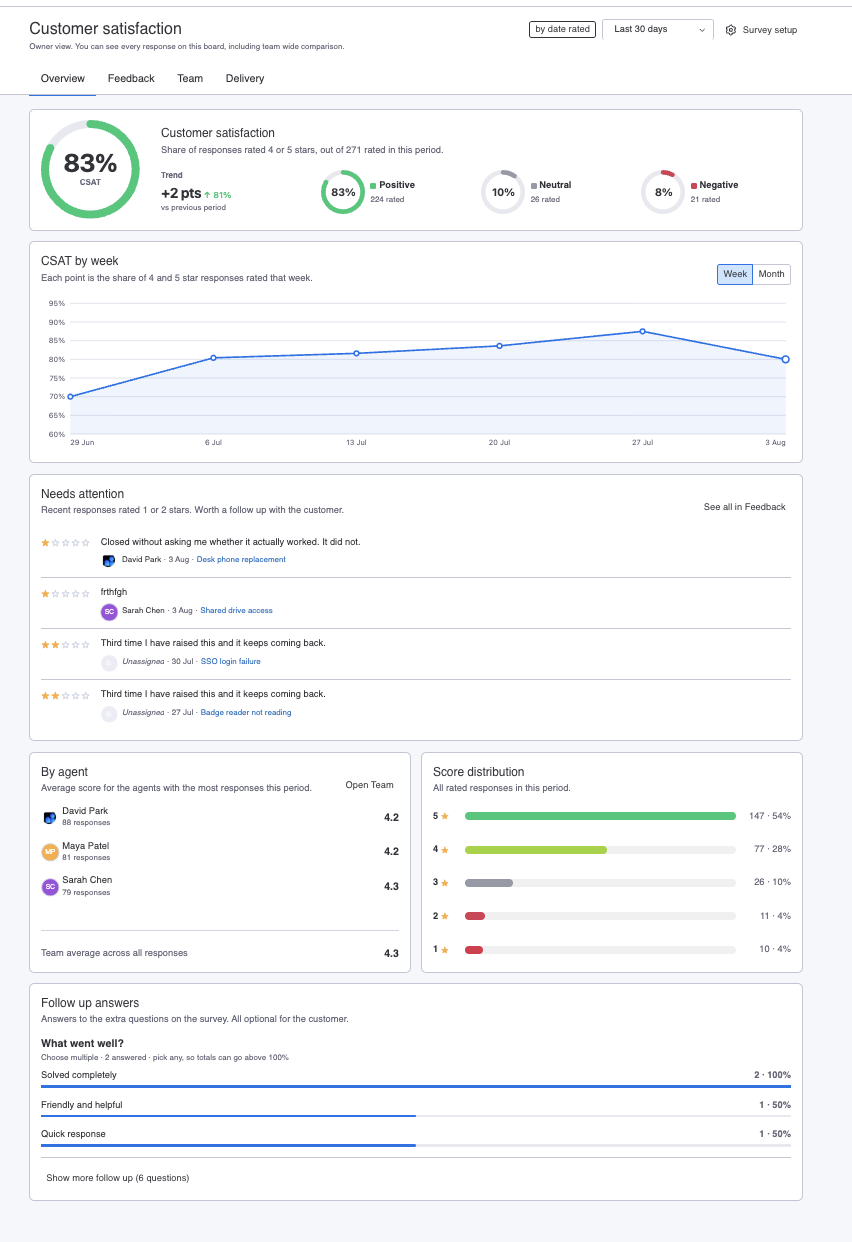The image size is (852, 1242).
Task: Open the Survey setup gear icon
Action: (731, 30)
